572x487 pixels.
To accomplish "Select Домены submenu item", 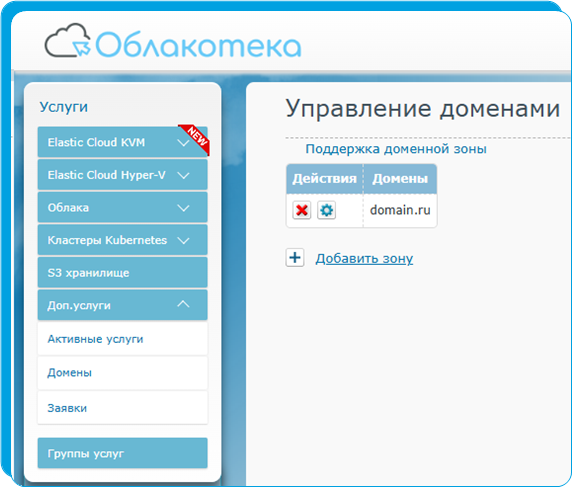I will tap(123, 373).
